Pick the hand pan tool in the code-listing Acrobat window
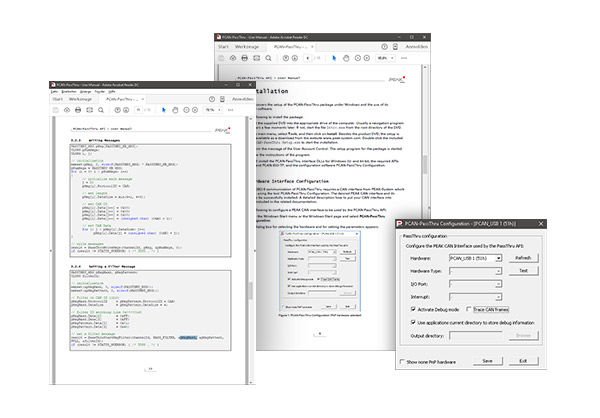Viewport: 600px width, 418px height. [x=175, y=110]
